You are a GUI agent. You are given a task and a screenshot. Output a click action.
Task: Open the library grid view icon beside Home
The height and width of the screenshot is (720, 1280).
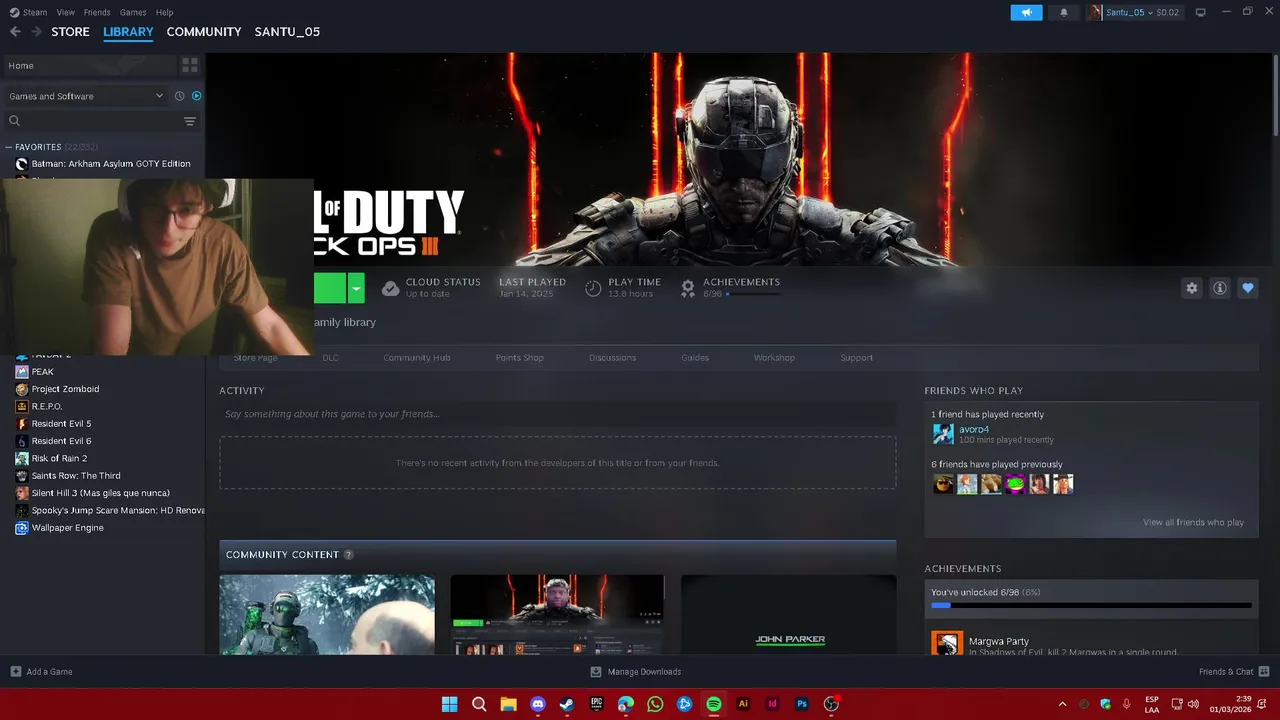[x=189, y=65]
